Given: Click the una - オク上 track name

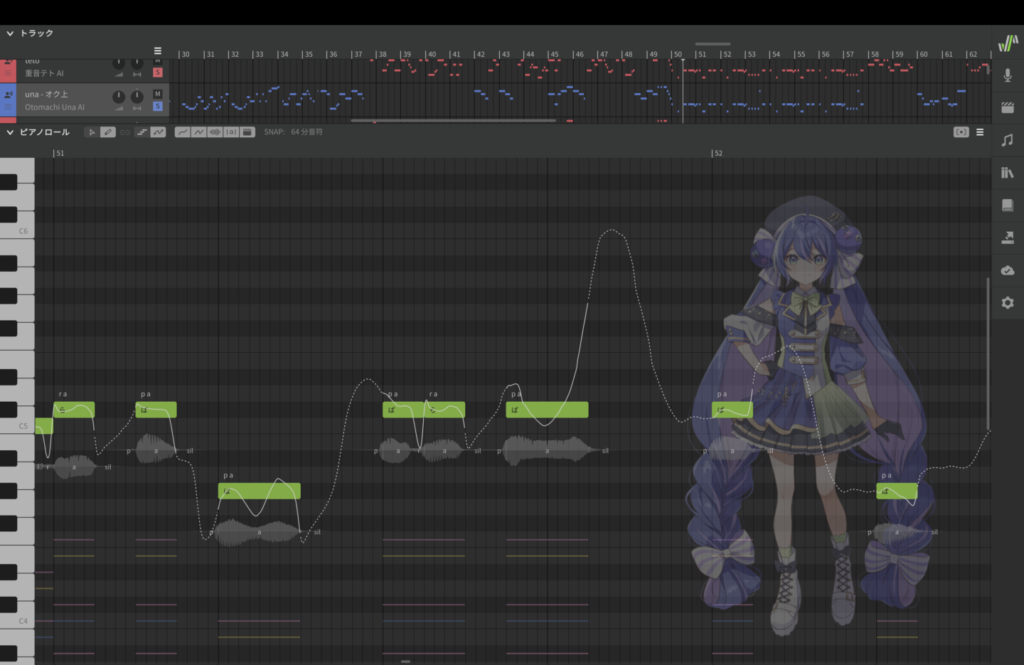Looking at the screenshot, I should (x=46, y=95).
